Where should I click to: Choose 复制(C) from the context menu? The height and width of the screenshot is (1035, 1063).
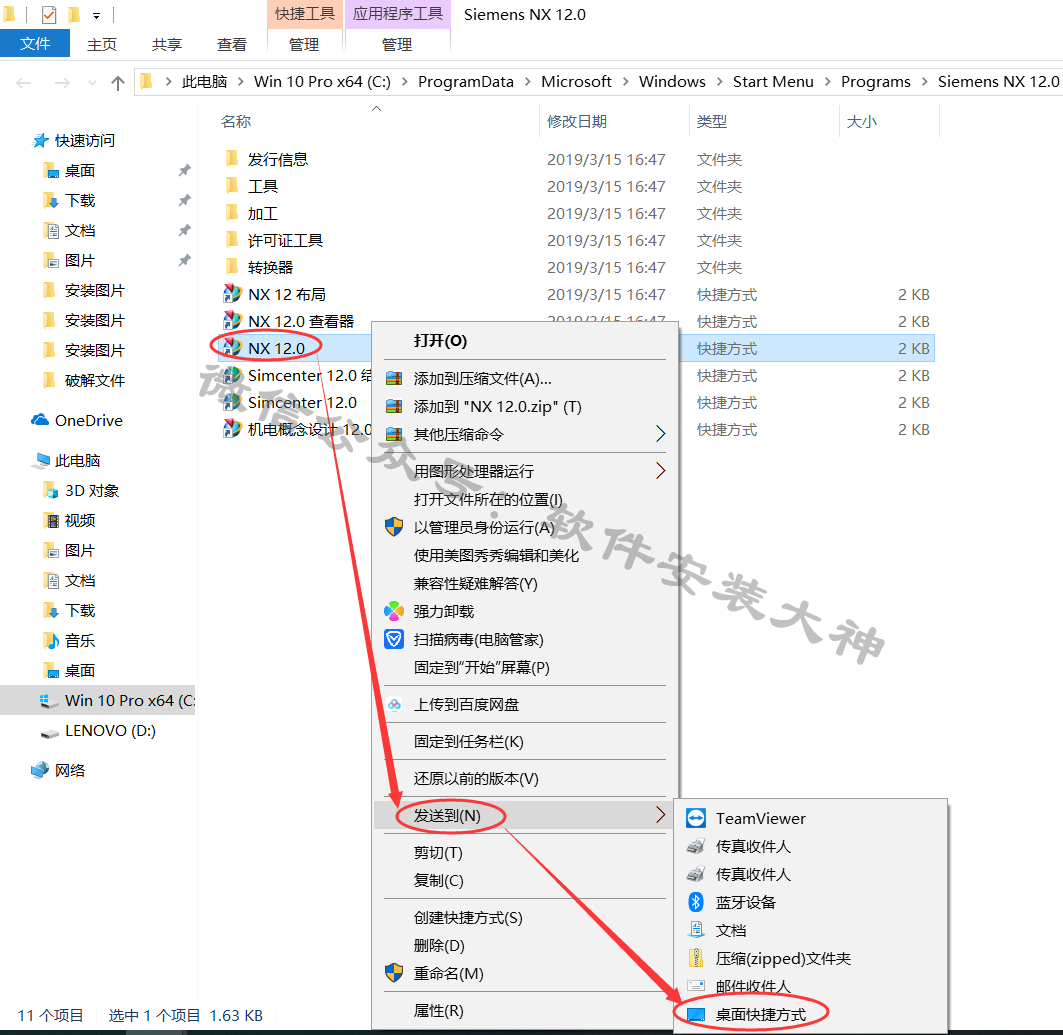coord(525,880)
